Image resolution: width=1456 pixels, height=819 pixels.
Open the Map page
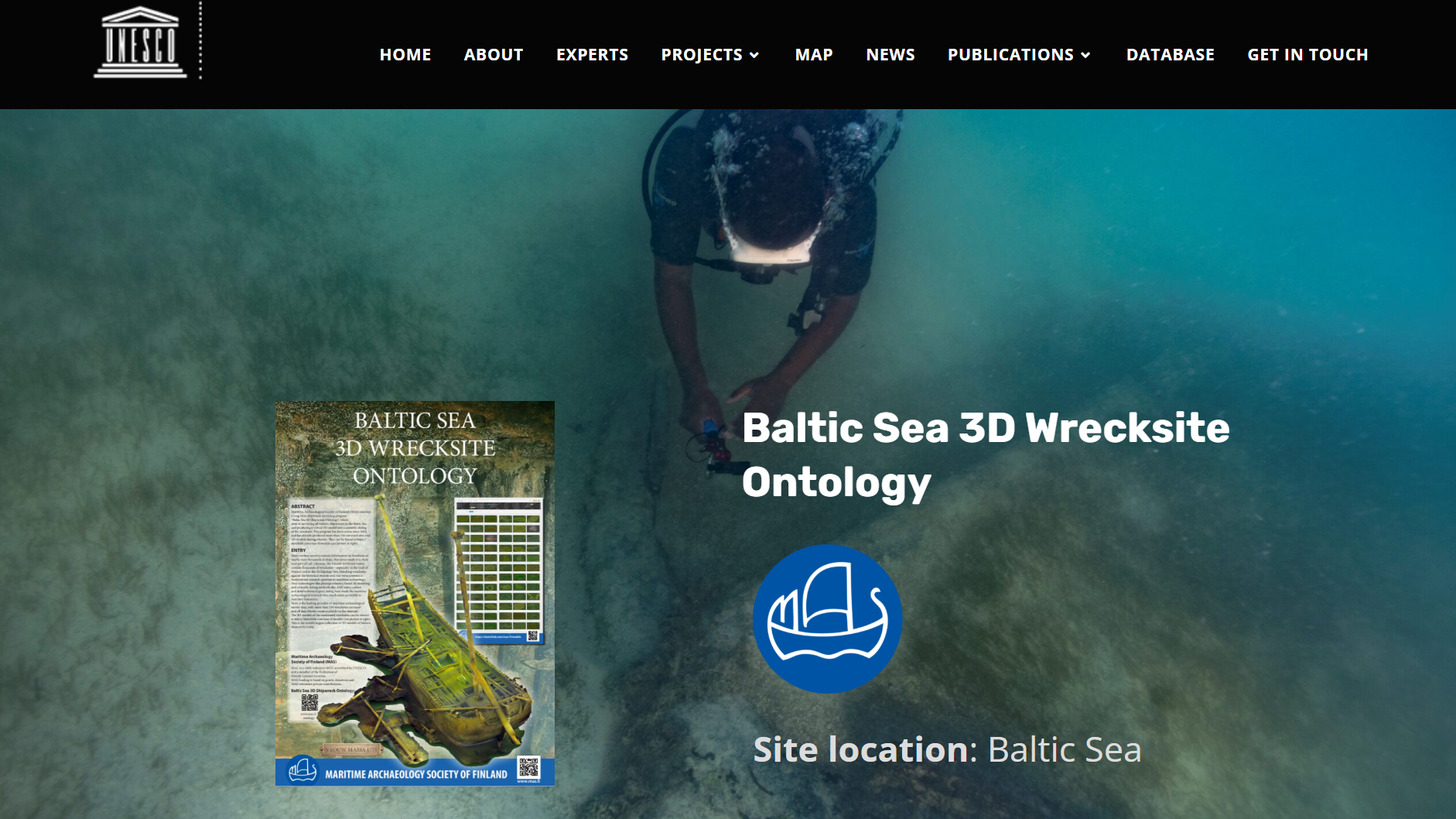[x=814, y=54]
